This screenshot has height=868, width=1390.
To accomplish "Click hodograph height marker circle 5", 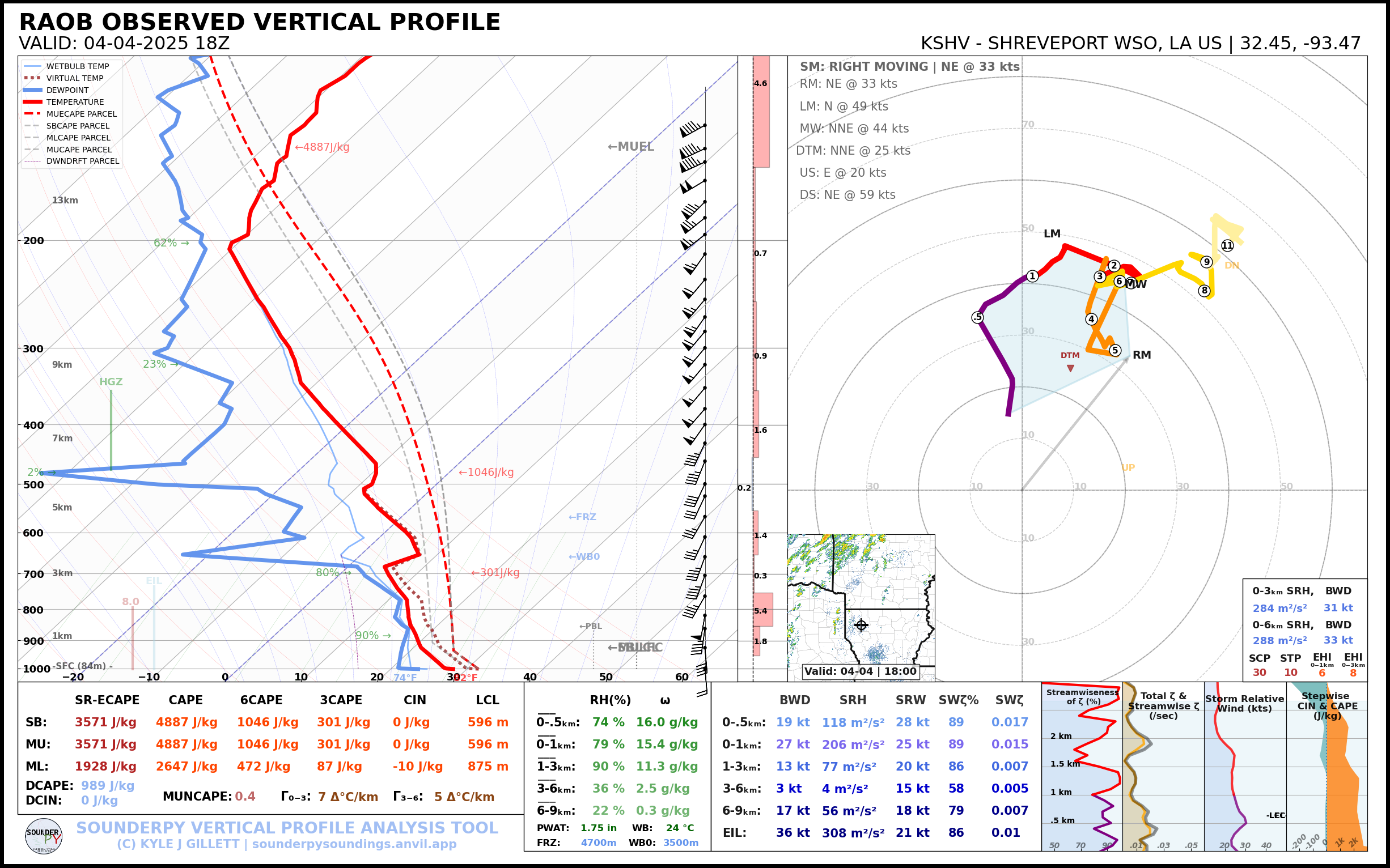I will coord(1115,350).
